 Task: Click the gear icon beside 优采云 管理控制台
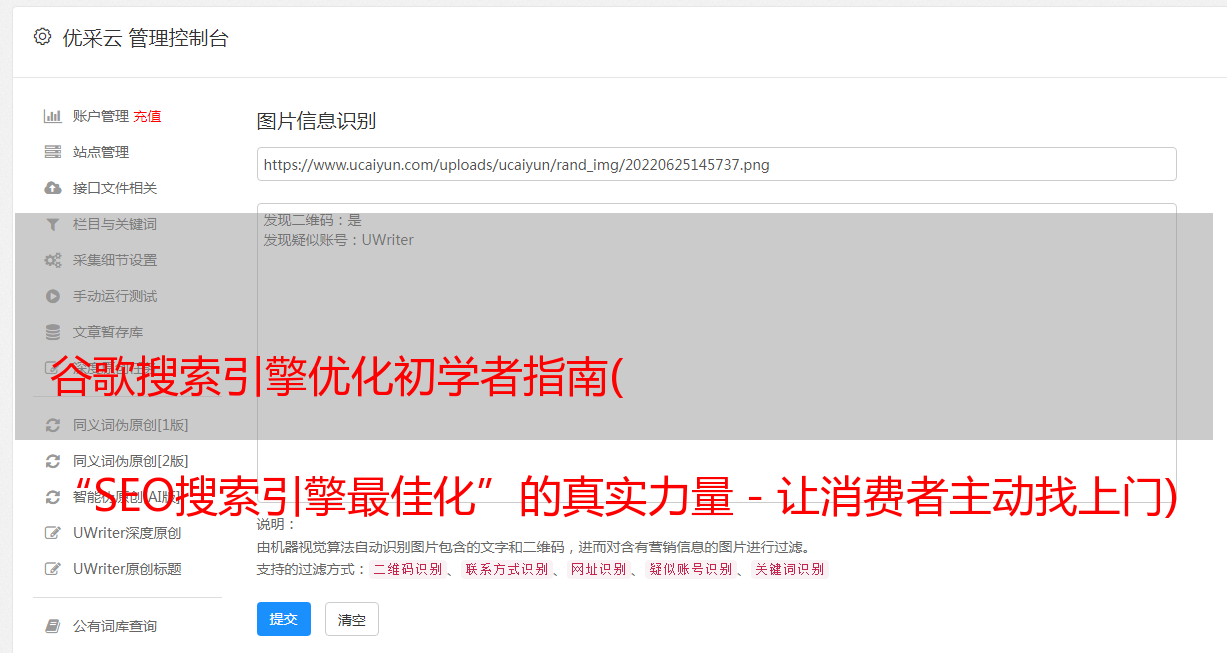pos(42,37)
